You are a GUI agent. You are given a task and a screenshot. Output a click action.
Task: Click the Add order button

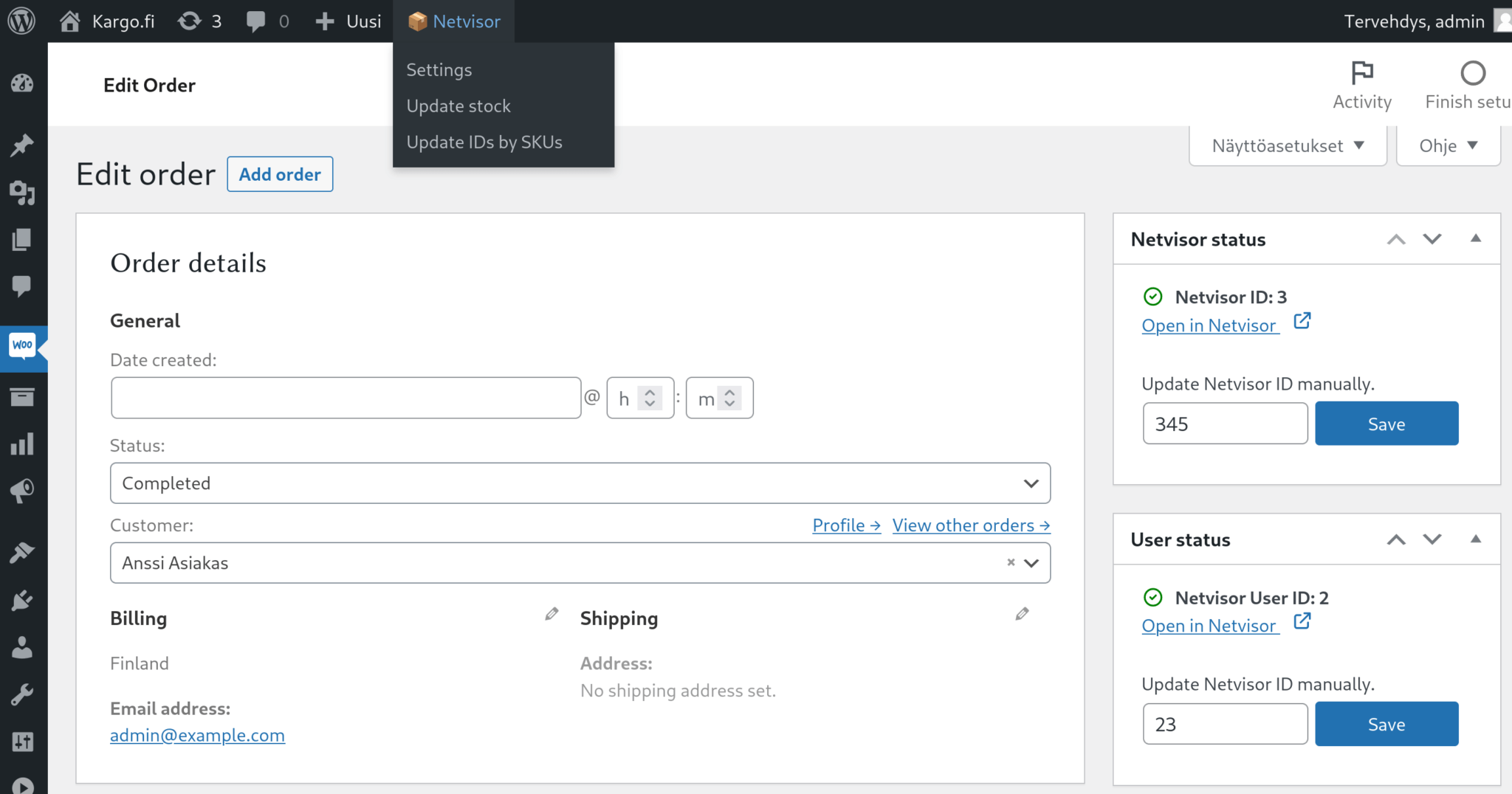click(280, 174)
